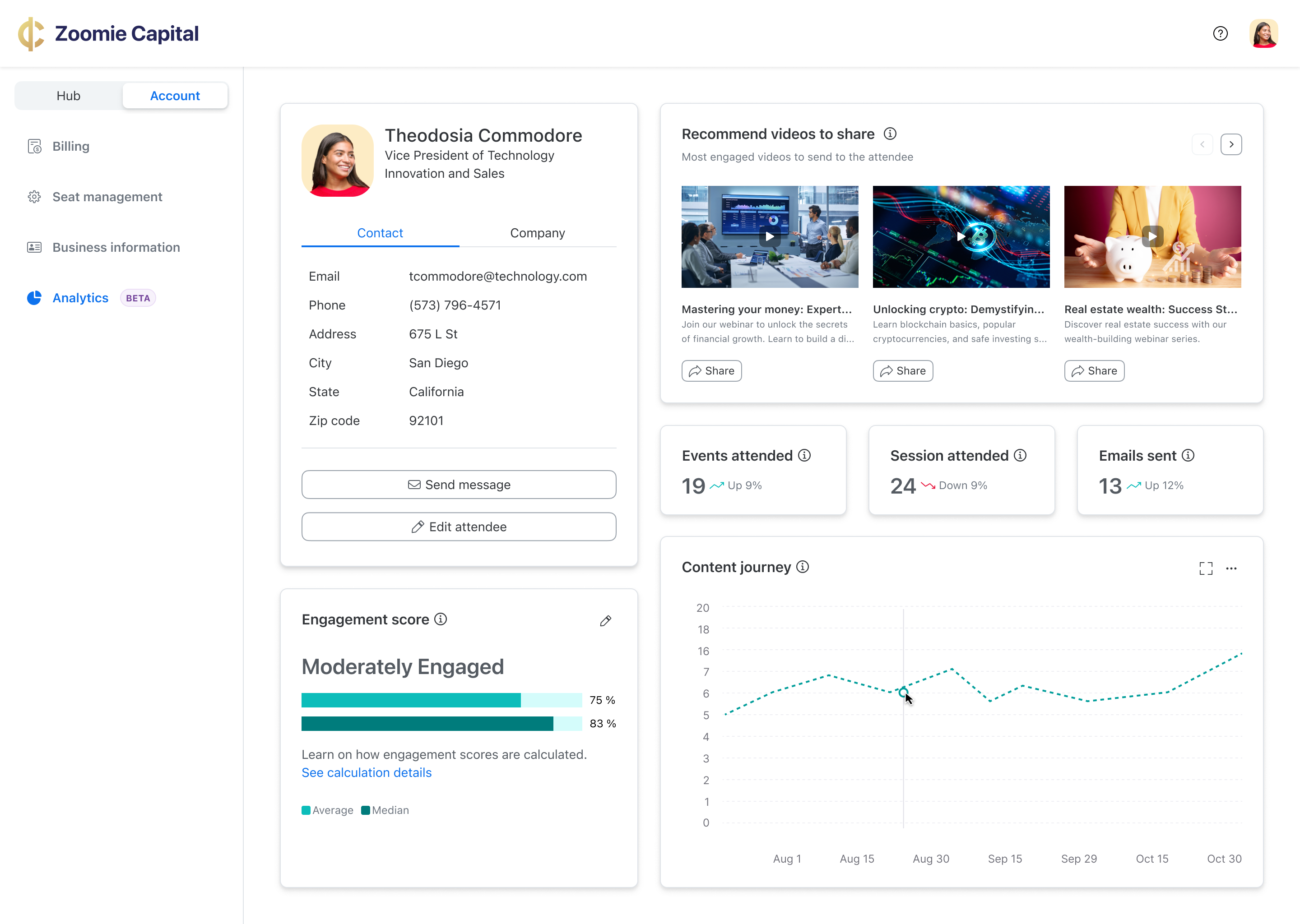Switch to the Hub tab
The width and height of the screenshot is (1300, 924).
coord(68,96)
